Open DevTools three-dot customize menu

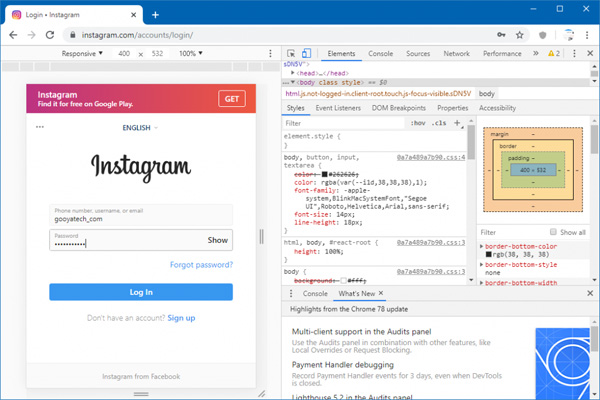[x=574, y=54]
